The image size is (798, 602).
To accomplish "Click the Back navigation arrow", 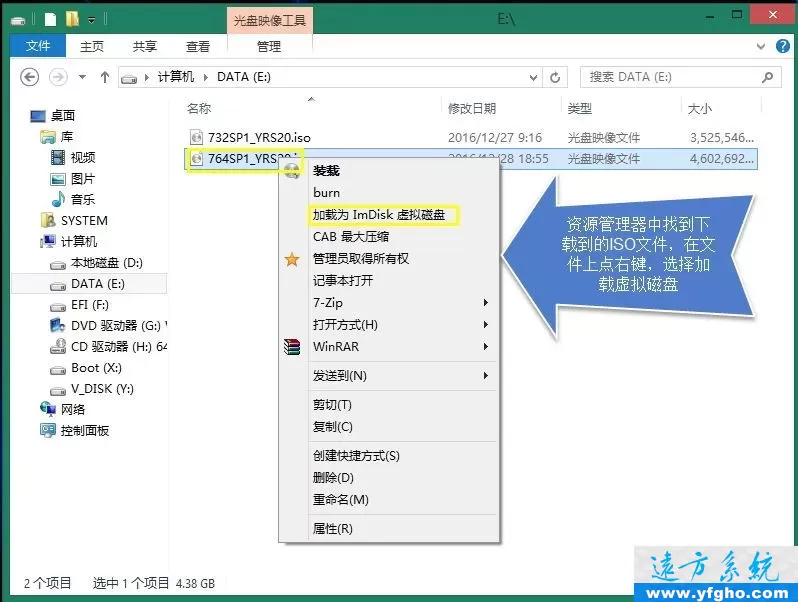I will [x=30, y=77].
